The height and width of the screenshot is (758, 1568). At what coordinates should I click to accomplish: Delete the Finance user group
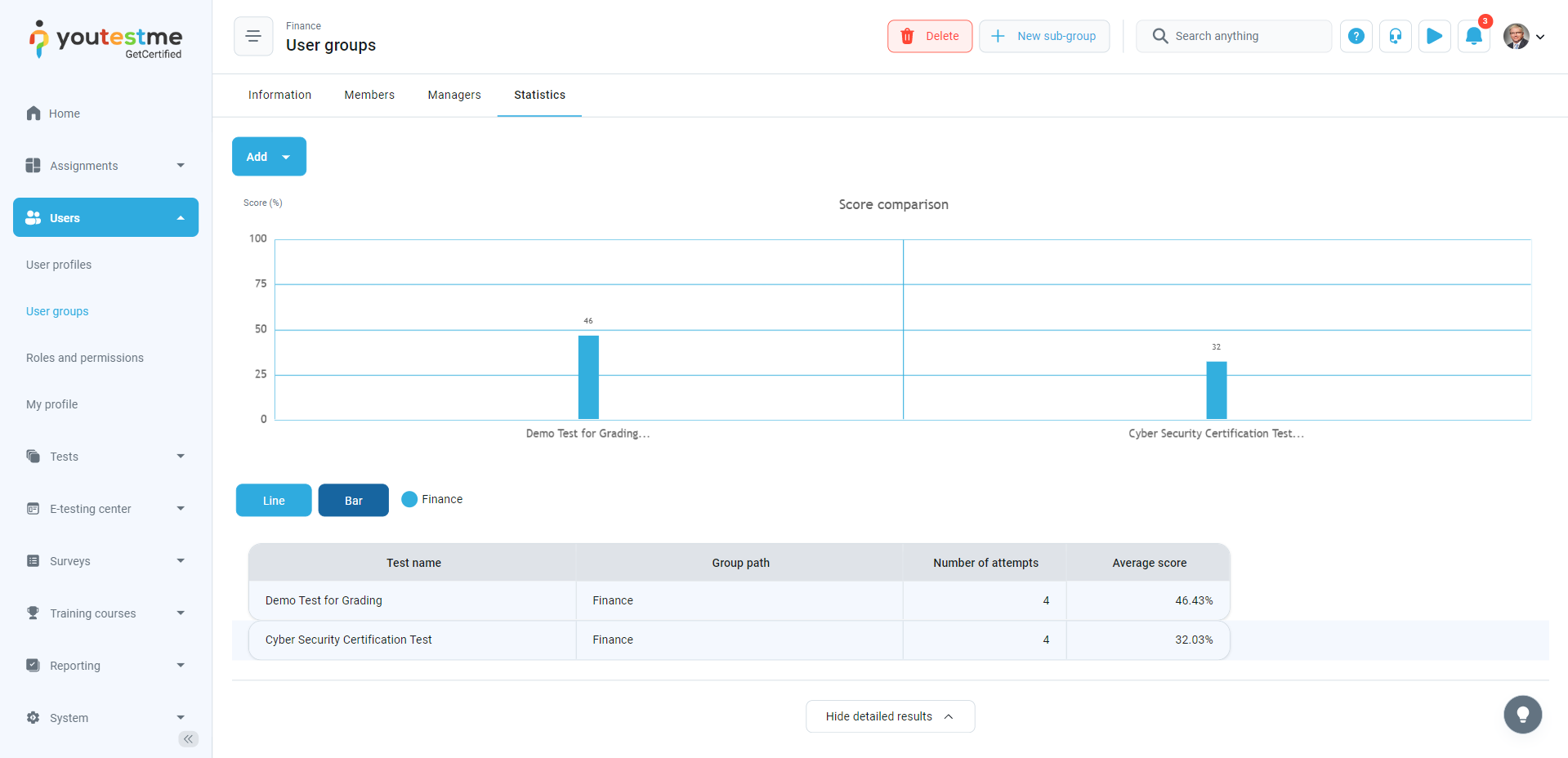coord(930,37)
